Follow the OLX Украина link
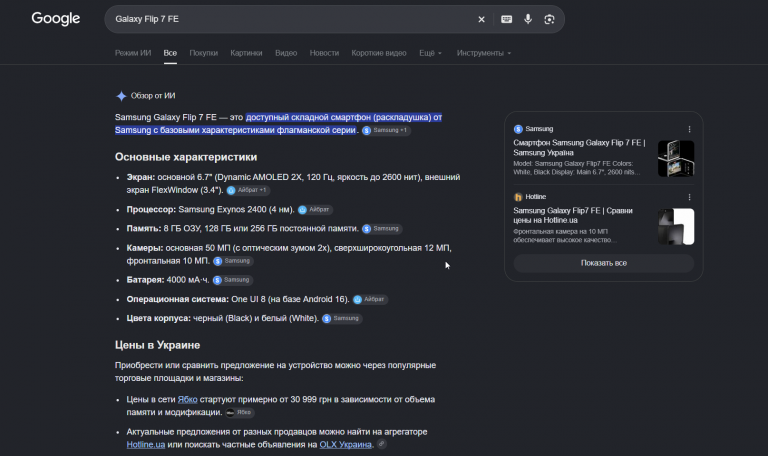The width and height of the screenshot is (768, 456). (345, 445)
